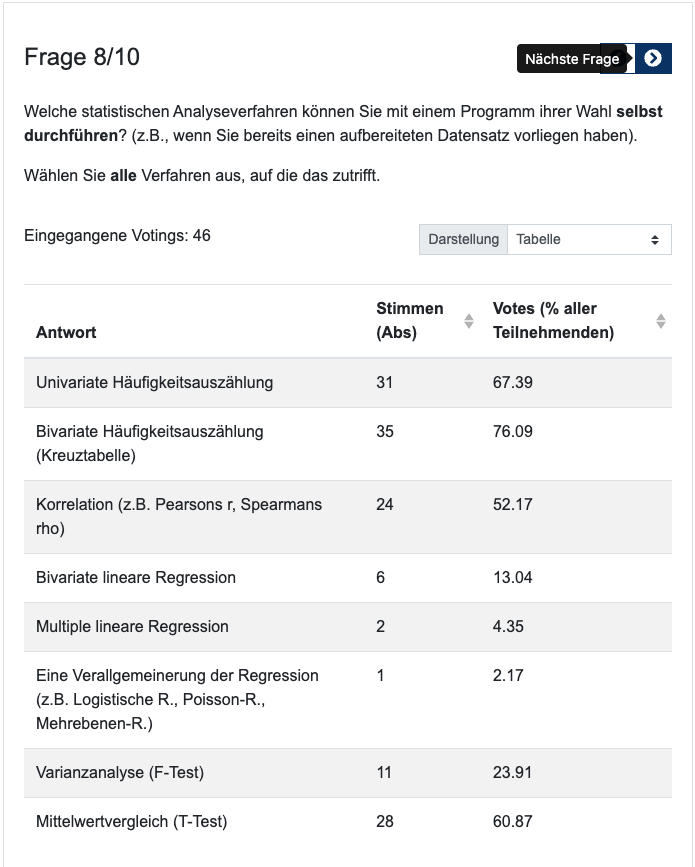Viewport: 695px width, 867px height.
Task: Click the Frage 8/10 heading
Action: (82, 58)
